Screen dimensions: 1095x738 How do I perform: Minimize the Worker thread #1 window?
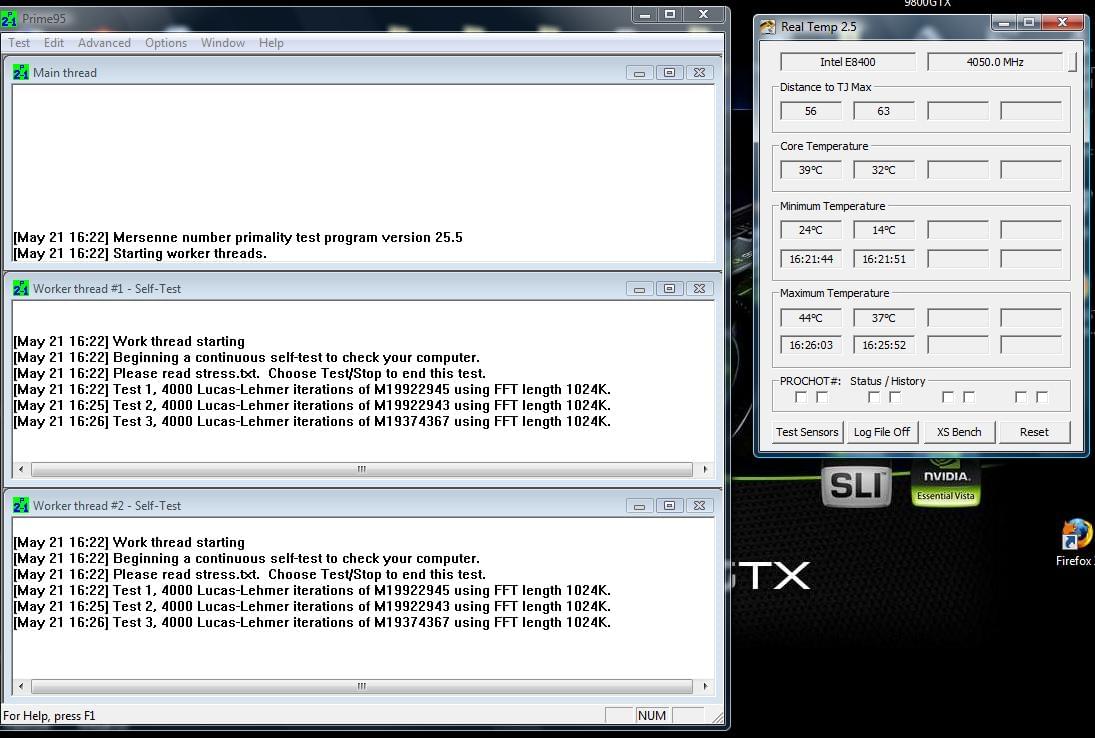pos(639,288)
